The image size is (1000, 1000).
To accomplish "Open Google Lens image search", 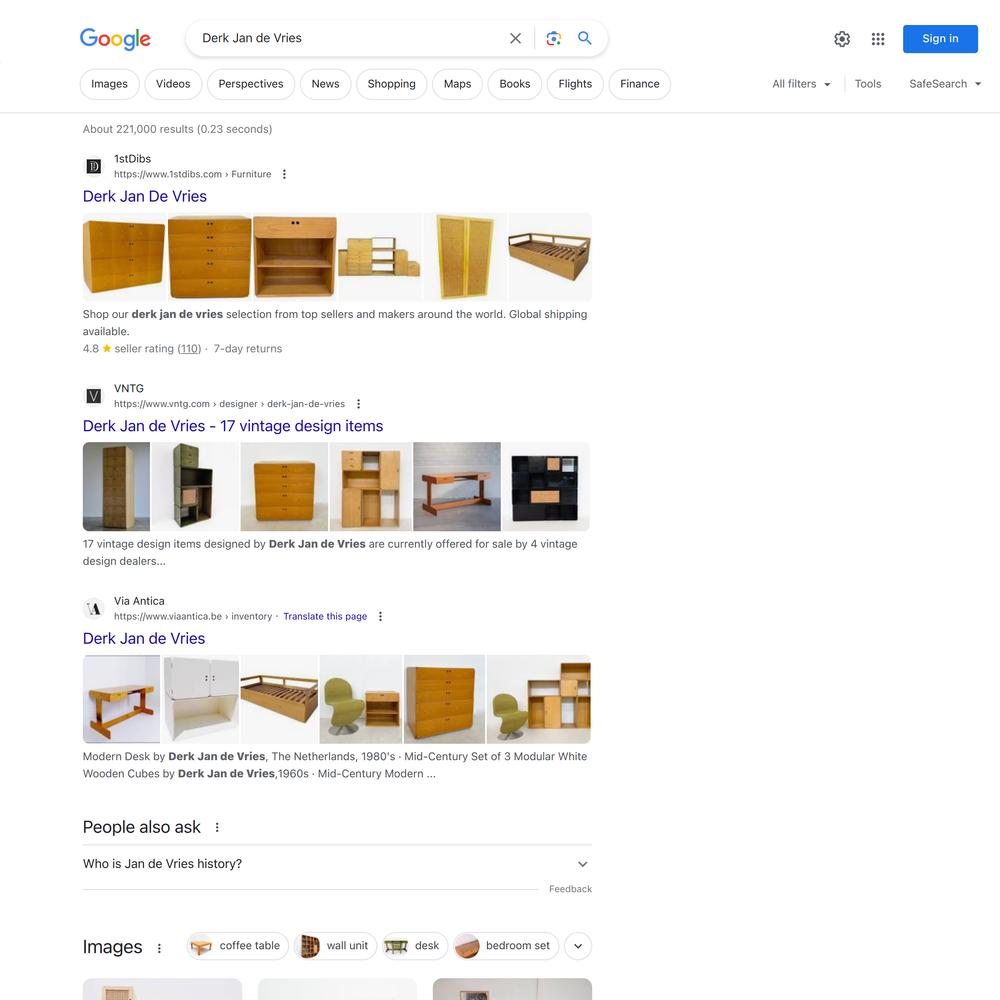I will point(554,38).
